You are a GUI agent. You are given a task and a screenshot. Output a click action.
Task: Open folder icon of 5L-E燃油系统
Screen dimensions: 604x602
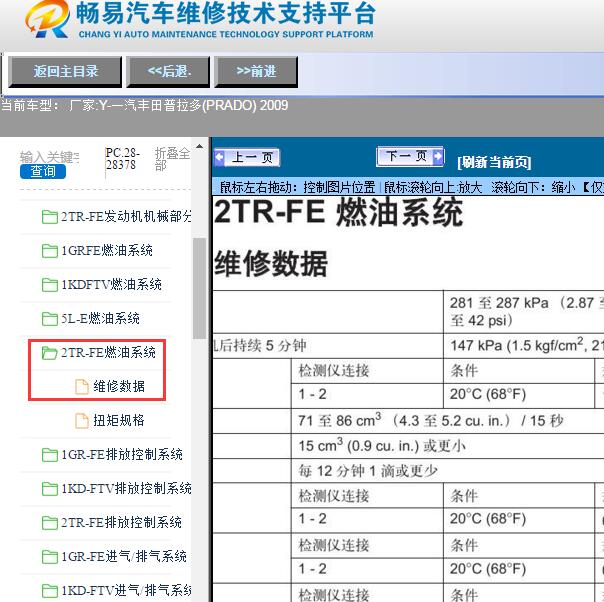[49, 319]
